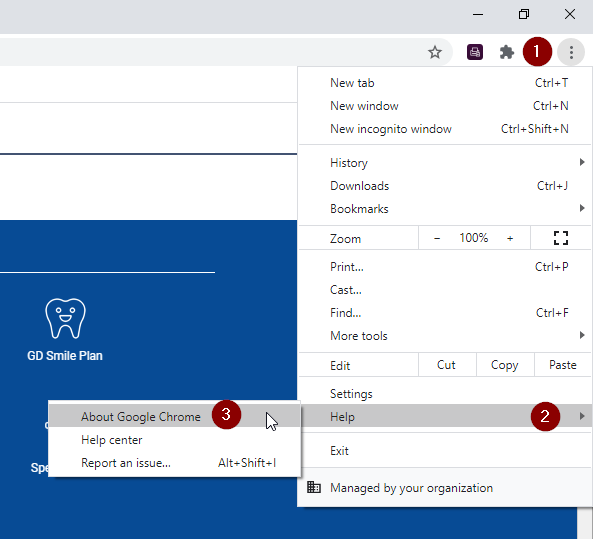Open the Chrome three-dot menu
The height and width of the screenshot is (539, 593).
click(x=571, y=52)
